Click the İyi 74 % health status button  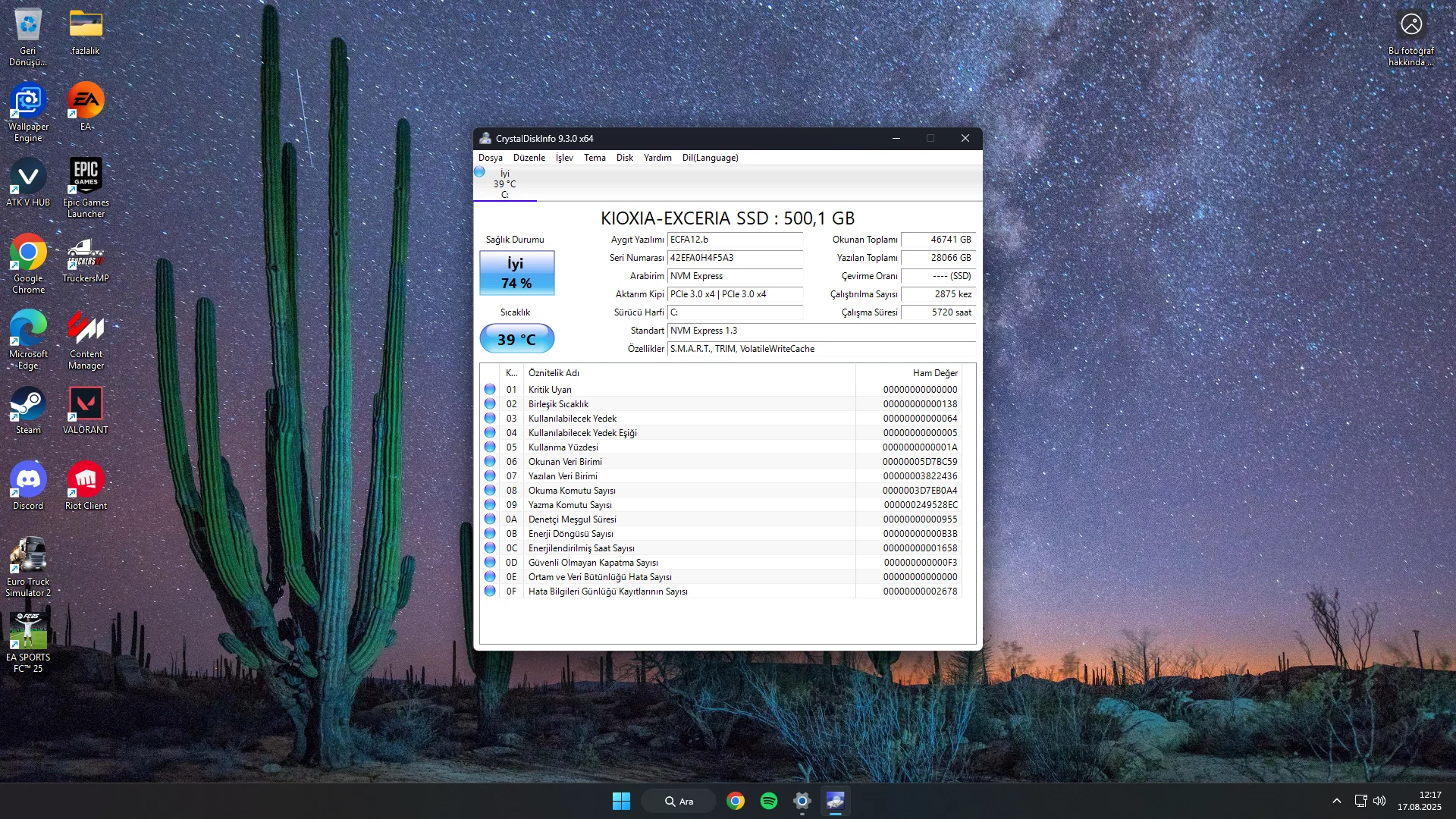pos(516,273)
